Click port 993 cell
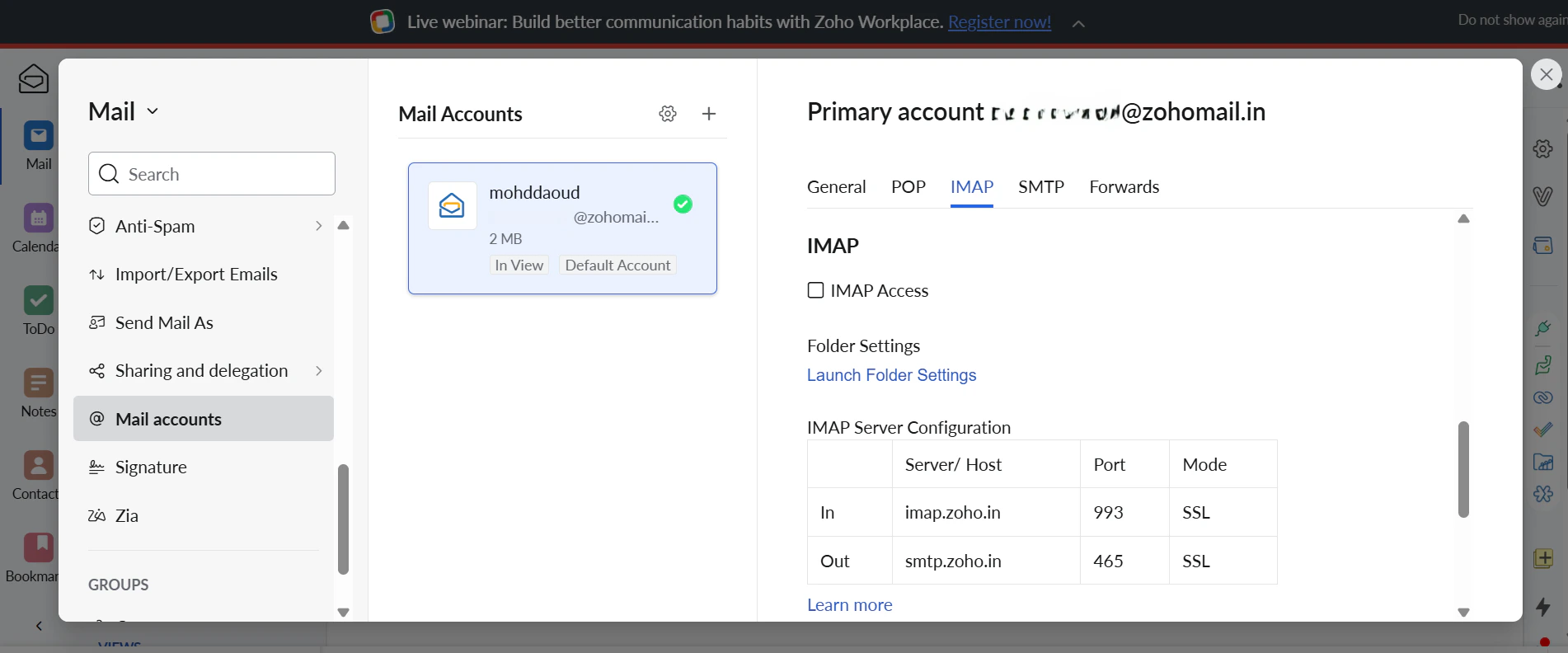Screen dimensions: 1568x653 [1124, 513]
